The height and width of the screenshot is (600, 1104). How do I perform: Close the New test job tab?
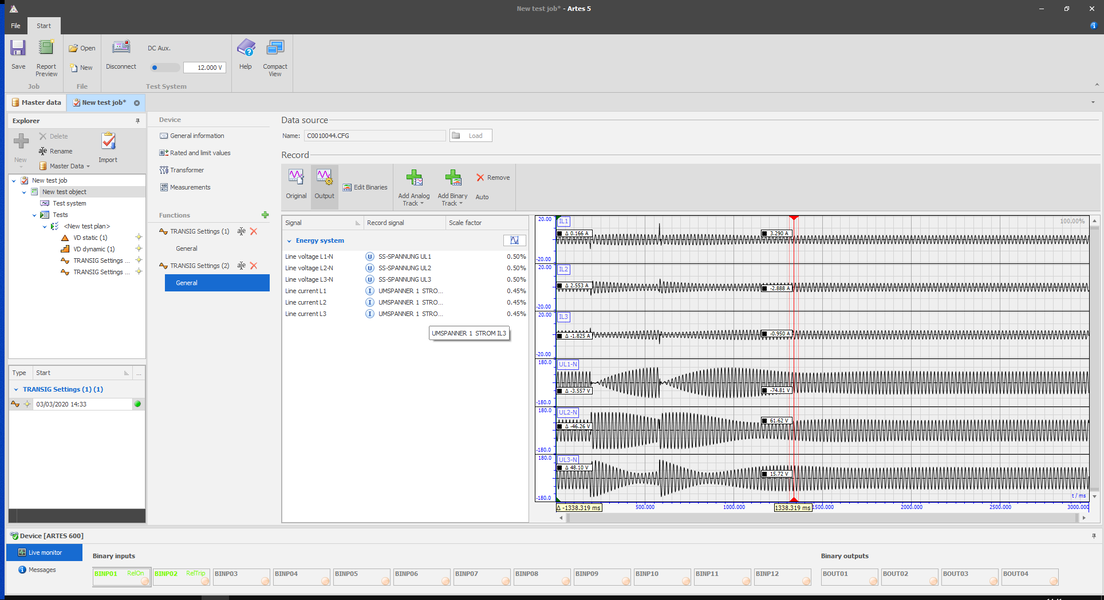[137, 103]
